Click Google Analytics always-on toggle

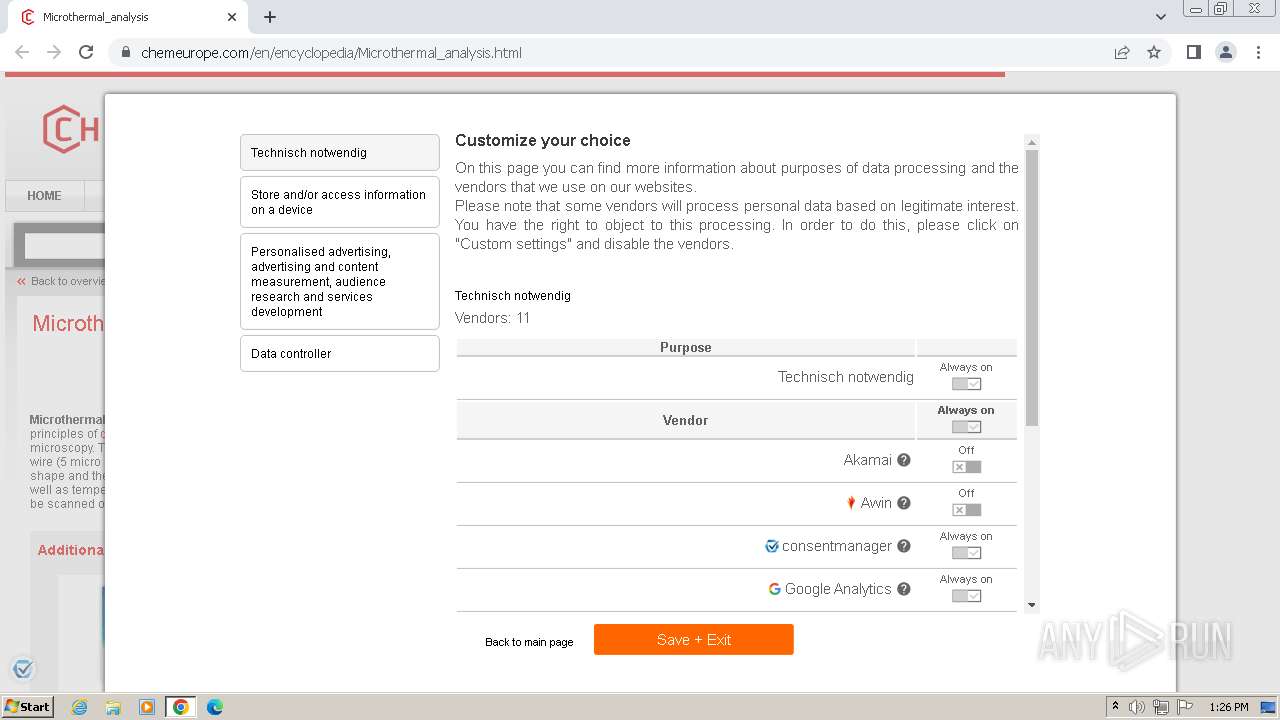pyautogui.click(x=966, y=596)
